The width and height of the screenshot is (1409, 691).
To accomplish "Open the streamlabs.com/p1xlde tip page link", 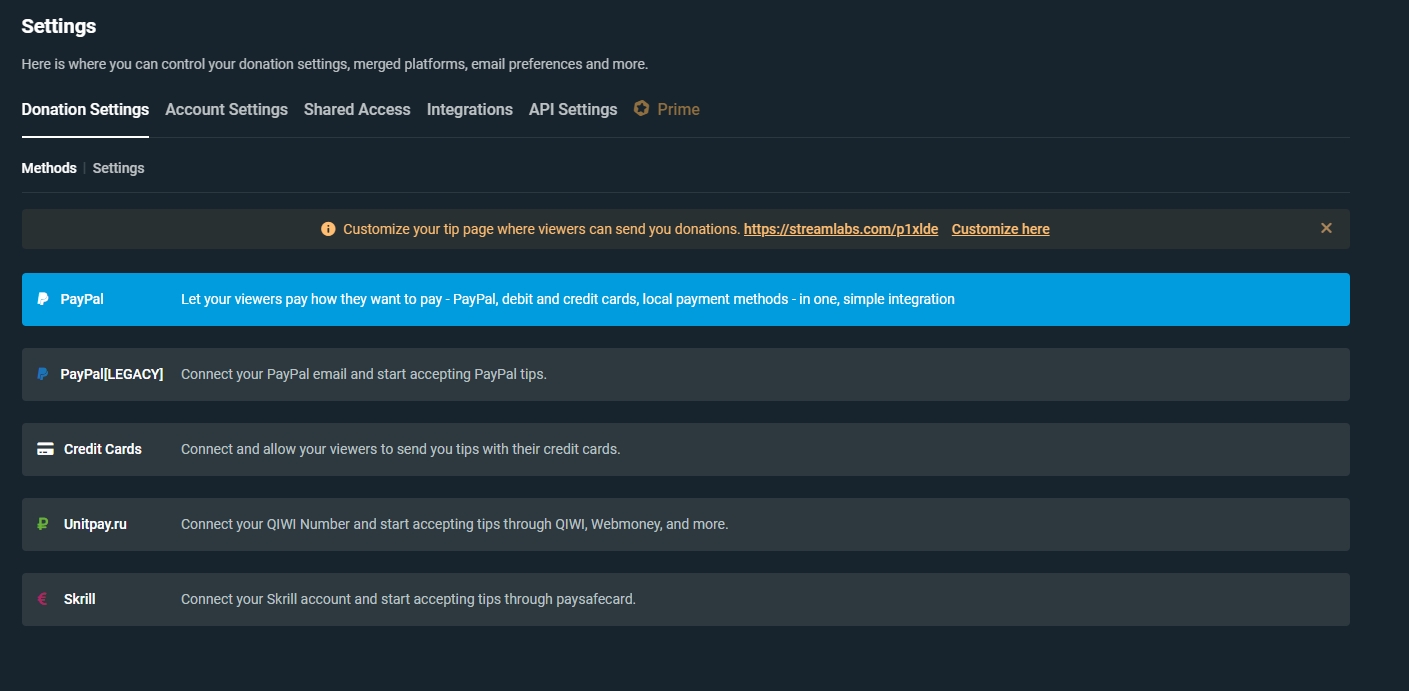I will click(x=840, y=229).
